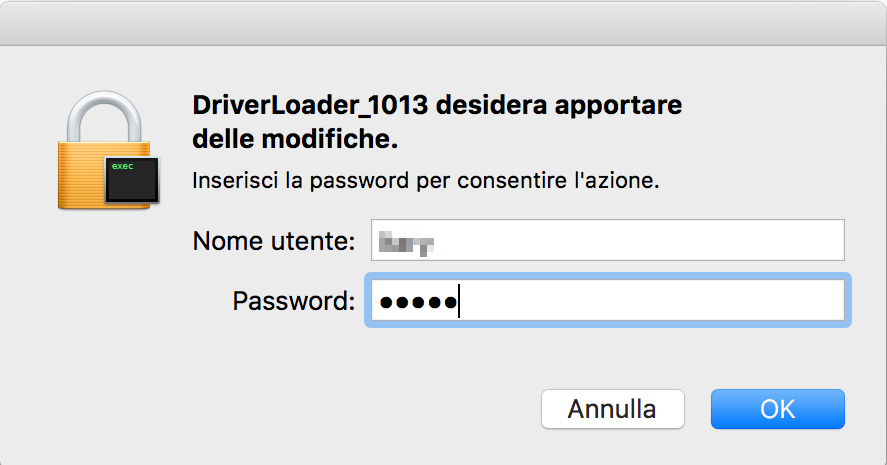The width and height of the screenshot is (887, 465).
Task: Focus the Nome utente text field
Action: [x=608, y=240]
